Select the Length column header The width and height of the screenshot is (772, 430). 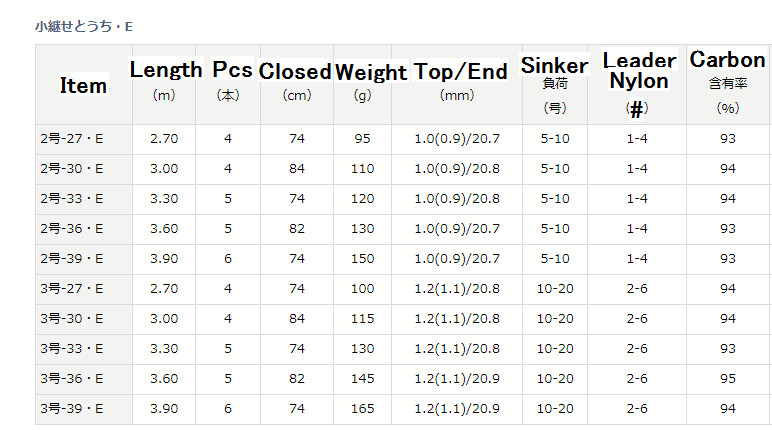pos(164,85)
